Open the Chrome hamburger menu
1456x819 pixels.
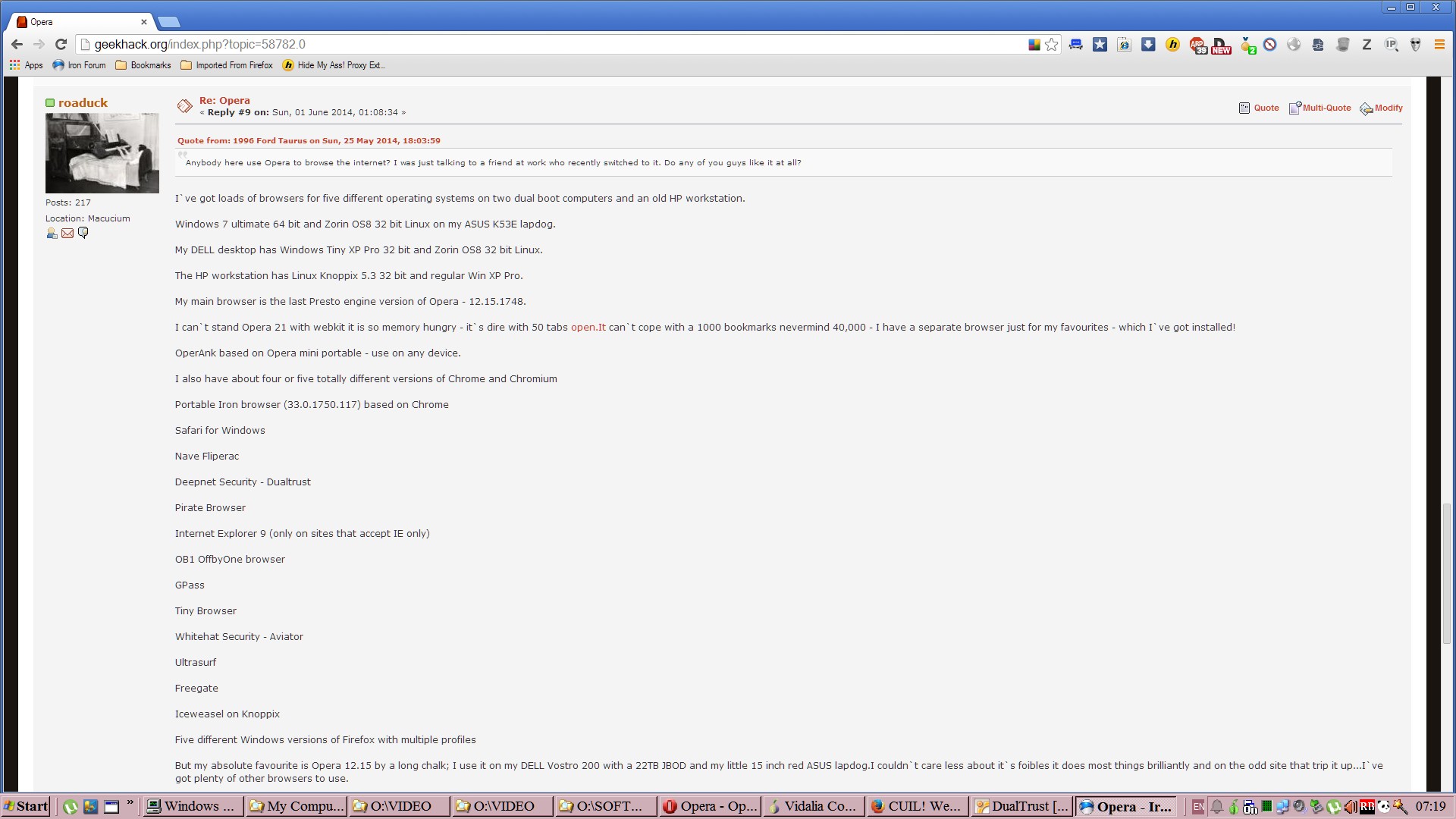point(1439,45)
